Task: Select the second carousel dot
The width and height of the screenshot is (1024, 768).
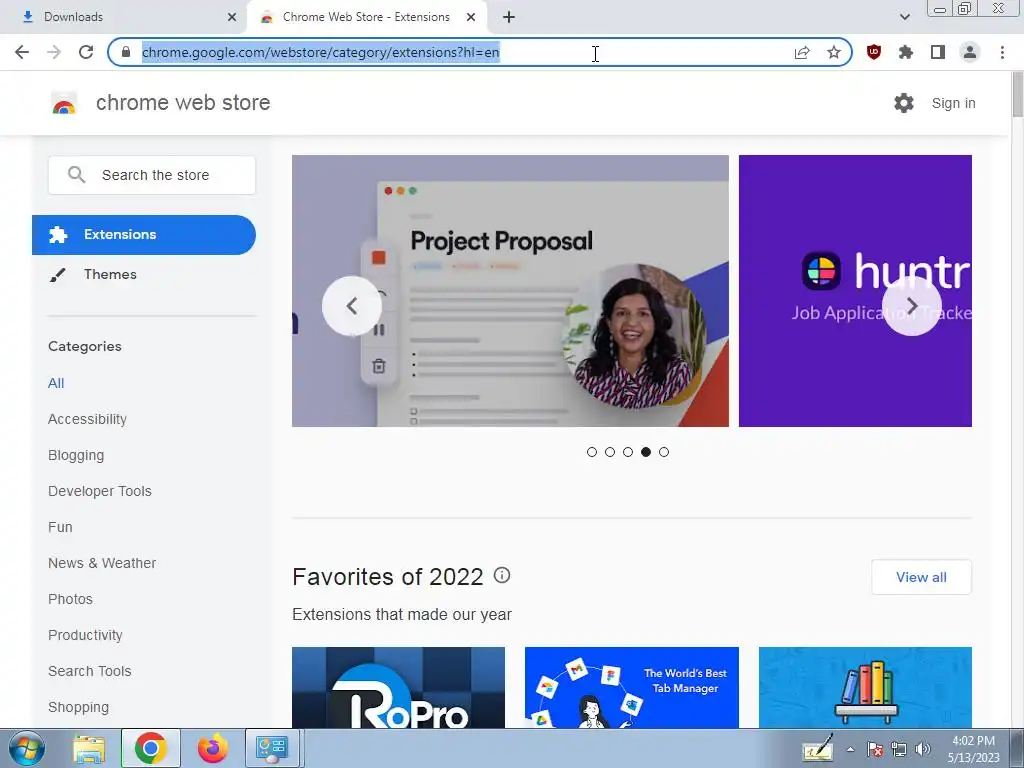Action: click(x=610, y=452)
